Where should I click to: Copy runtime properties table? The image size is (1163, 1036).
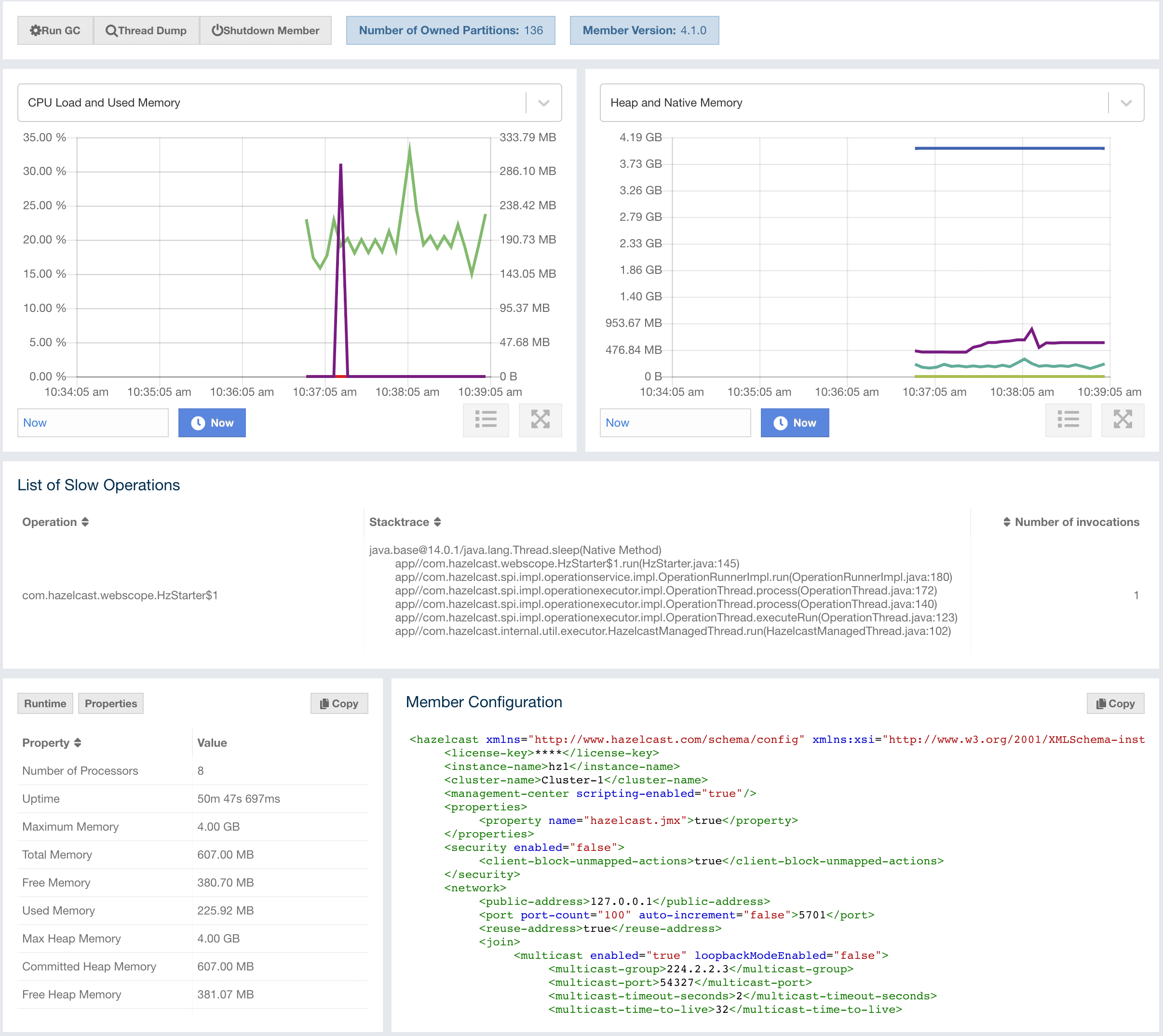coord(339,703)
